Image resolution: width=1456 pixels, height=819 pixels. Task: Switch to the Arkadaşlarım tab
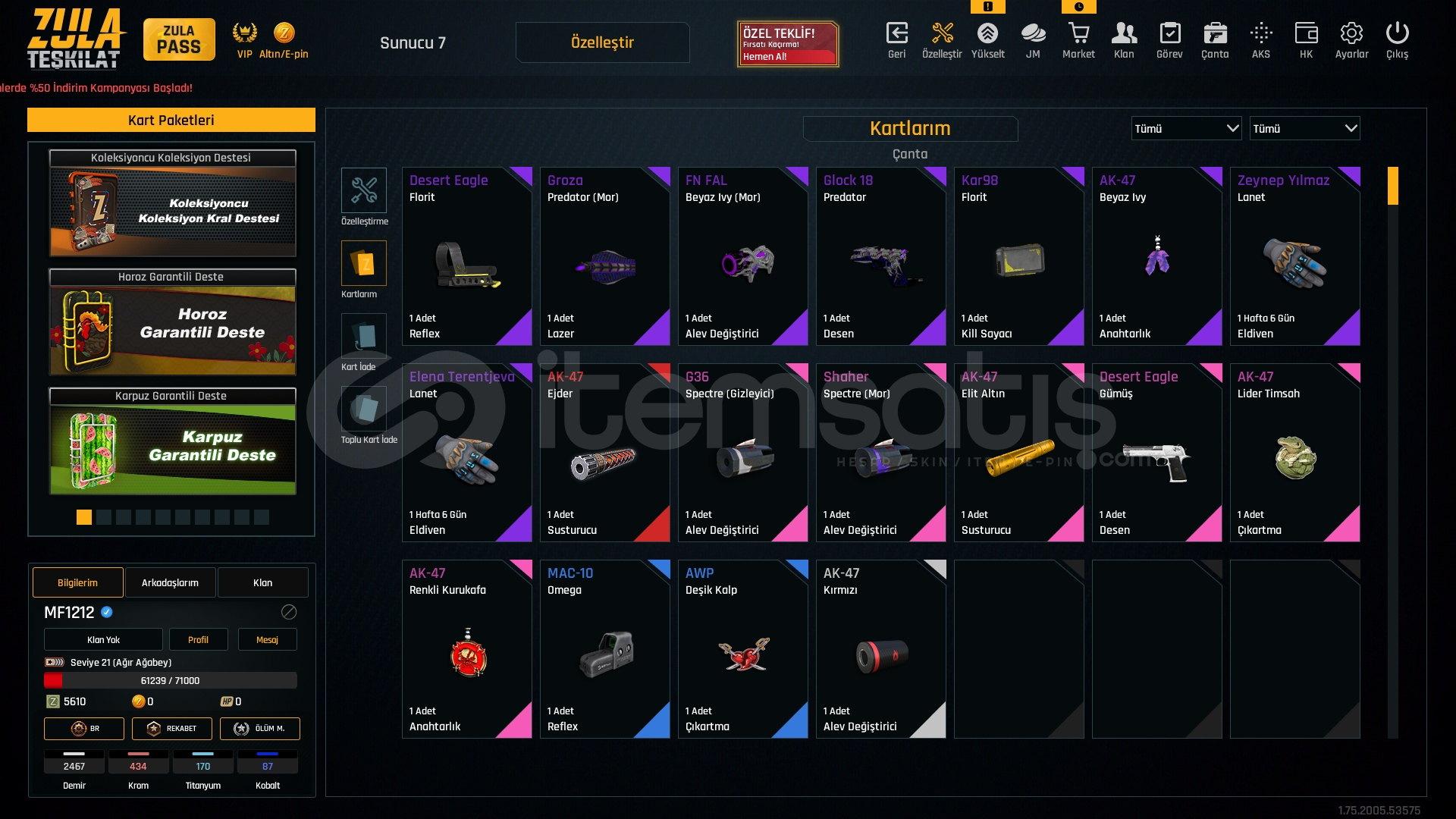(x=170, y=582)
